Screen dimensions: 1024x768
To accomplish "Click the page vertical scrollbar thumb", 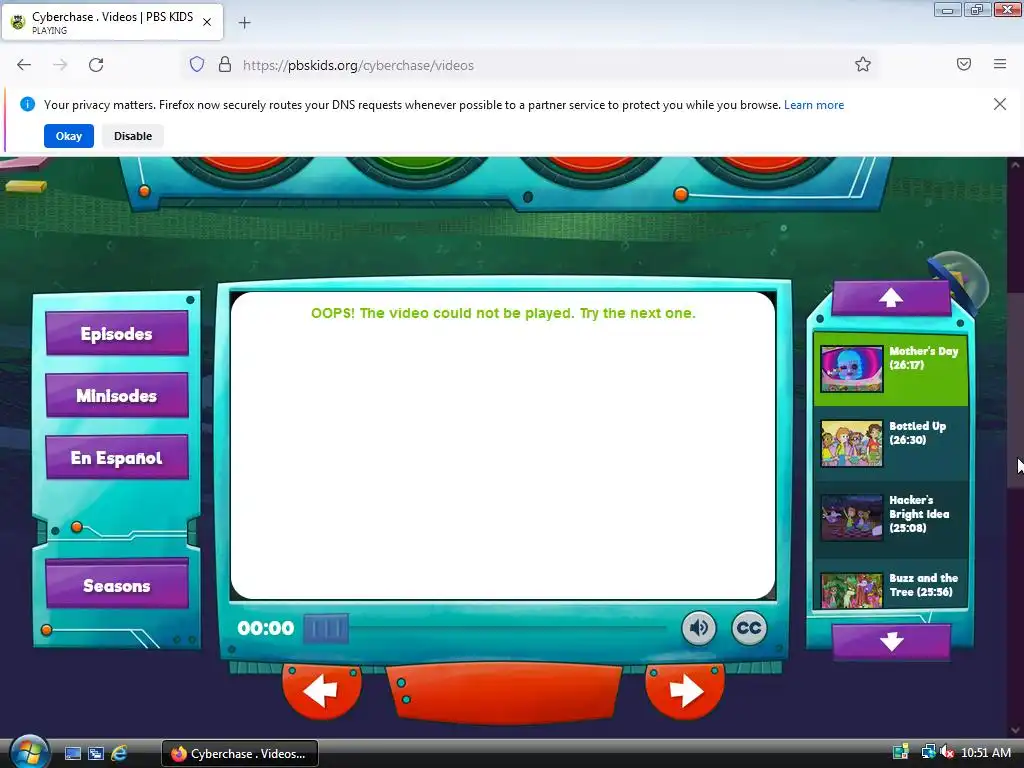I will coord(1016,390).
